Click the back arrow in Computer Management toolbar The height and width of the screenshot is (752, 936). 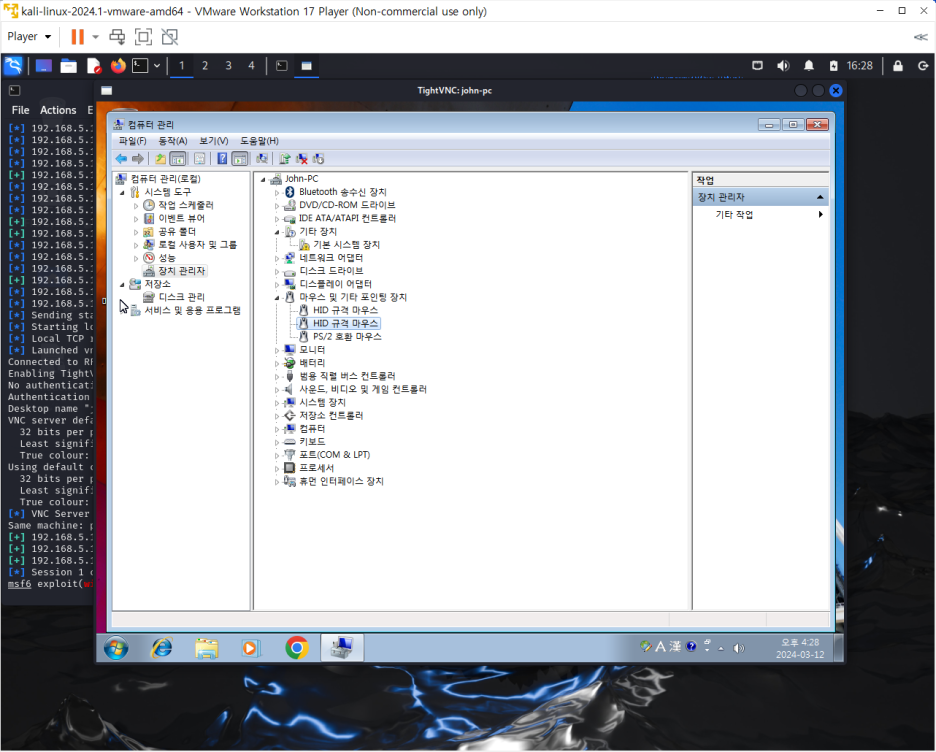coord(121,159)
